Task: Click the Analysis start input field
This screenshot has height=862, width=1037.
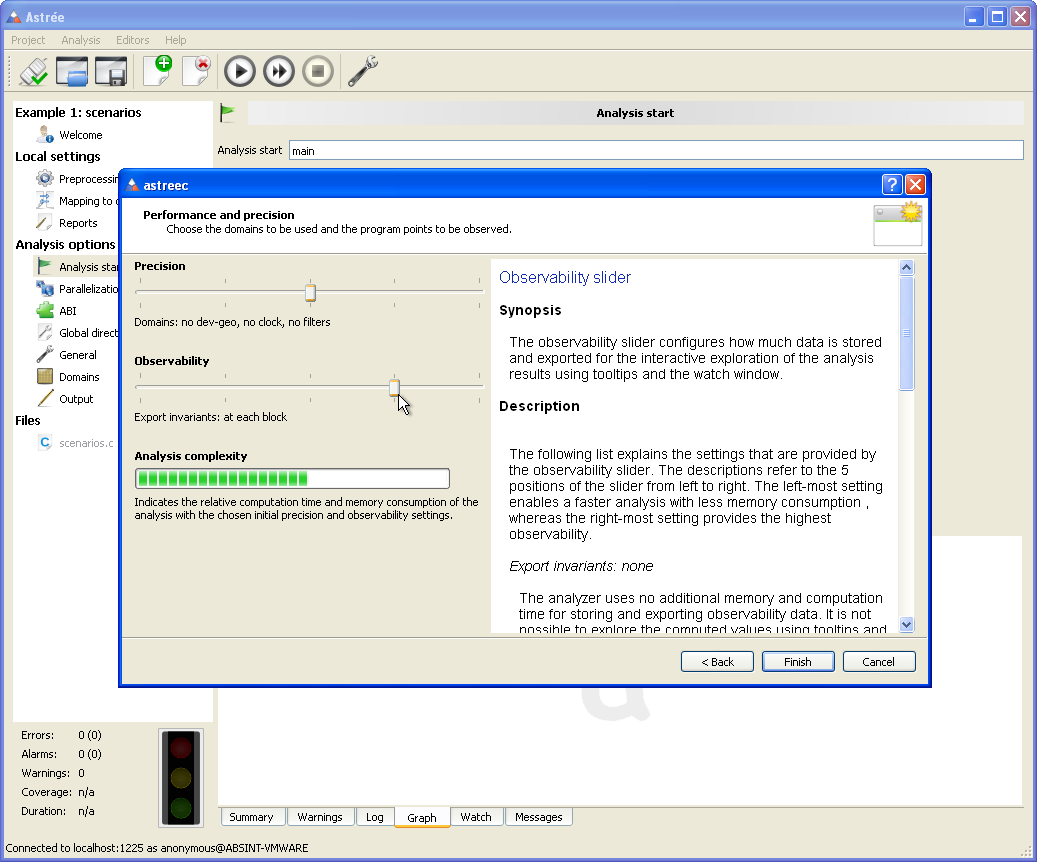Action: click(x=656, y=150)
